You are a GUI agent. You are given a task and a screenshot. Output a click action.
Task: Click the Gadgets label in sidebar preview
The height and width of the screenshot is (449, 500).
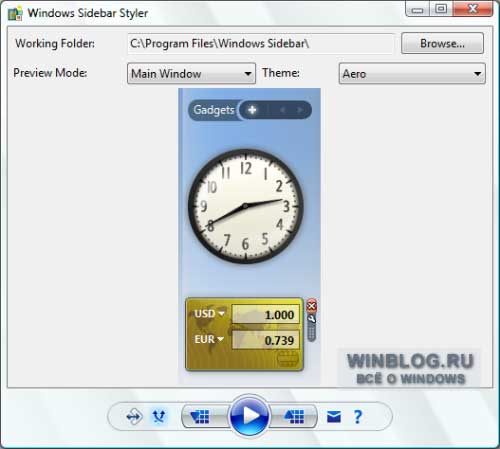(x=214, y=110)
